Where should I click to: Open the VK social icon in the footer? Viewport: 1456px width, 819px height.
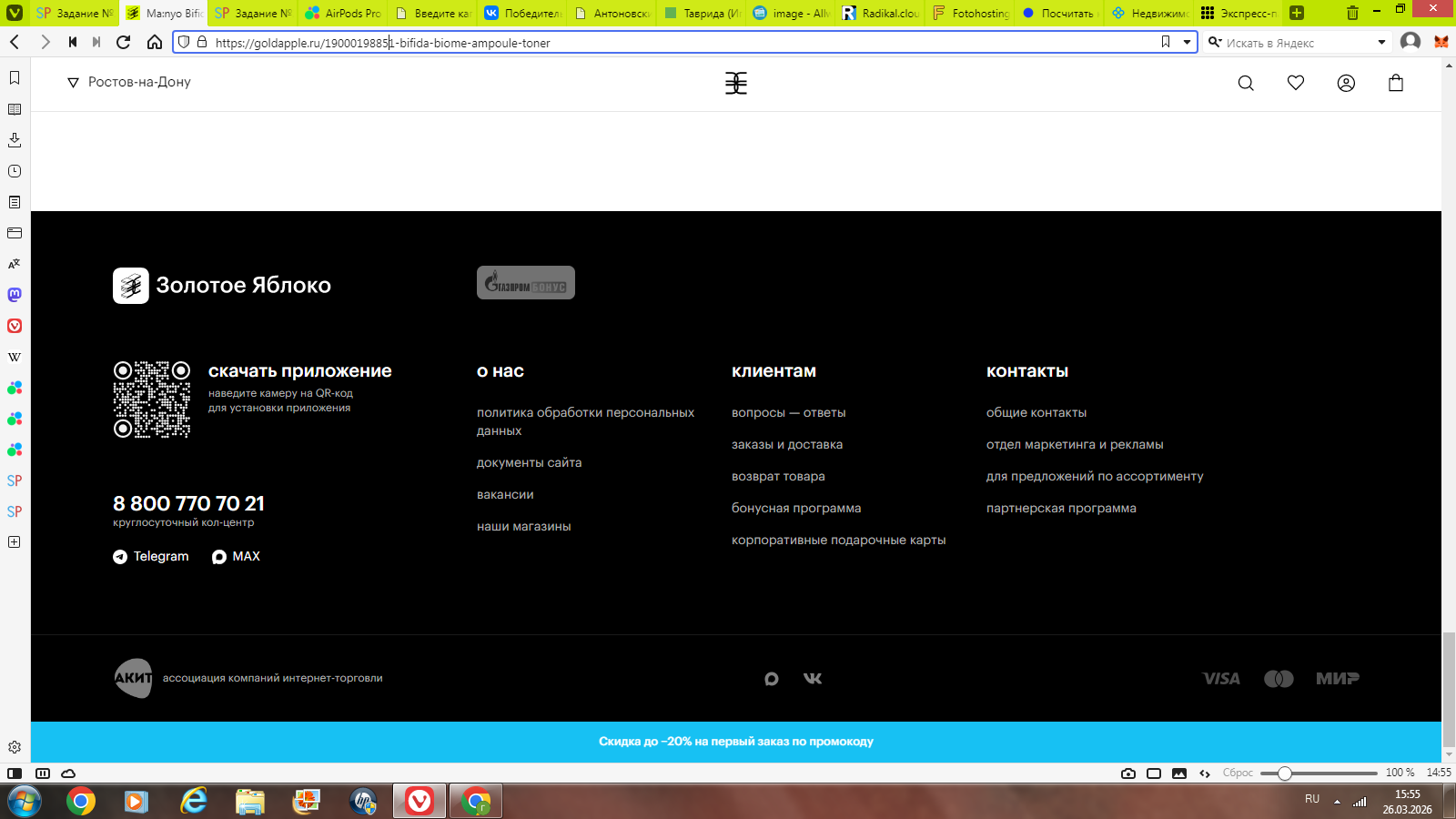click(813, 679)
